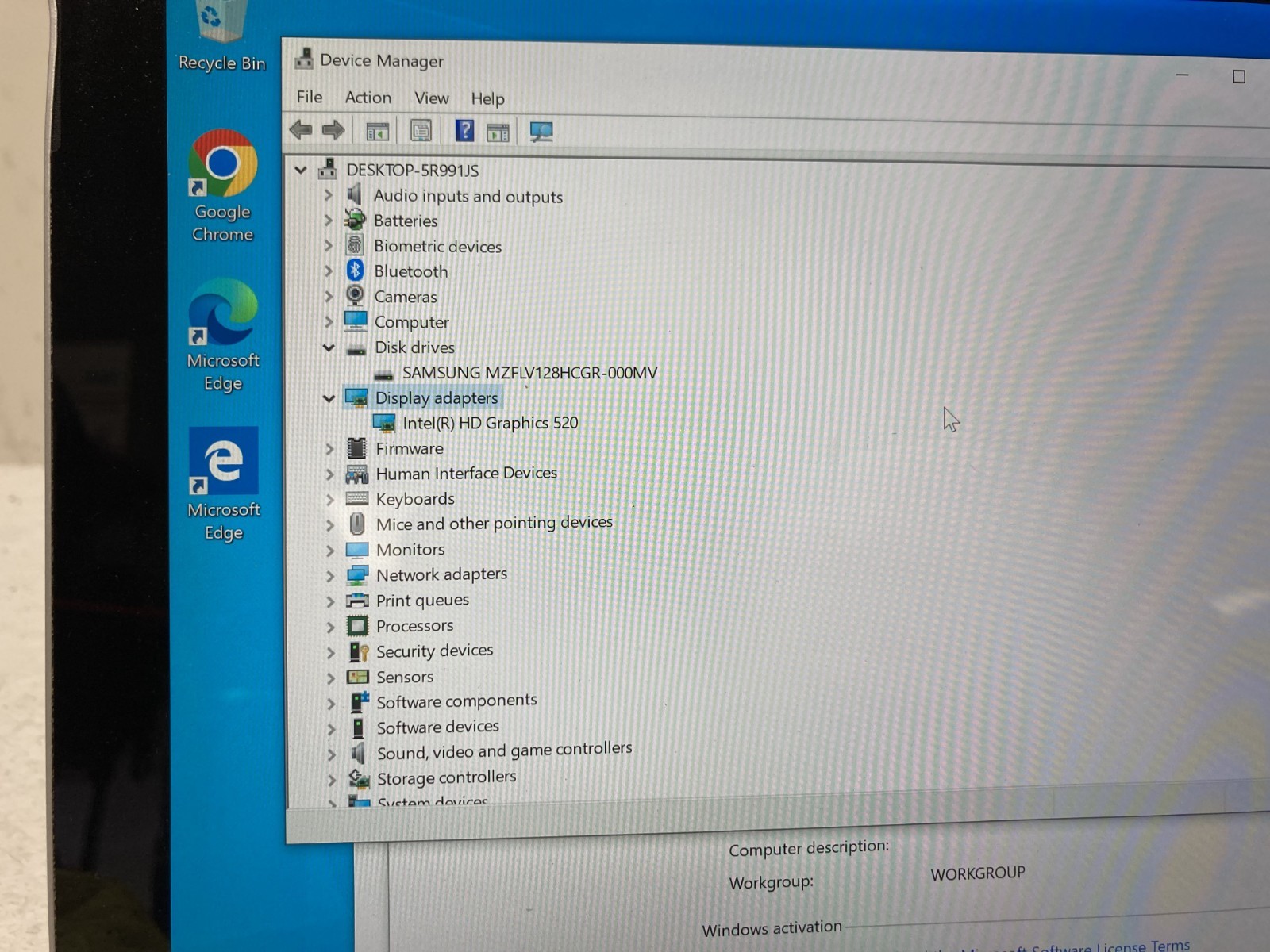The width and height of the screenshot is (1270, 952).
Task: Expand the Processors category
Action: tap(330, 627)
